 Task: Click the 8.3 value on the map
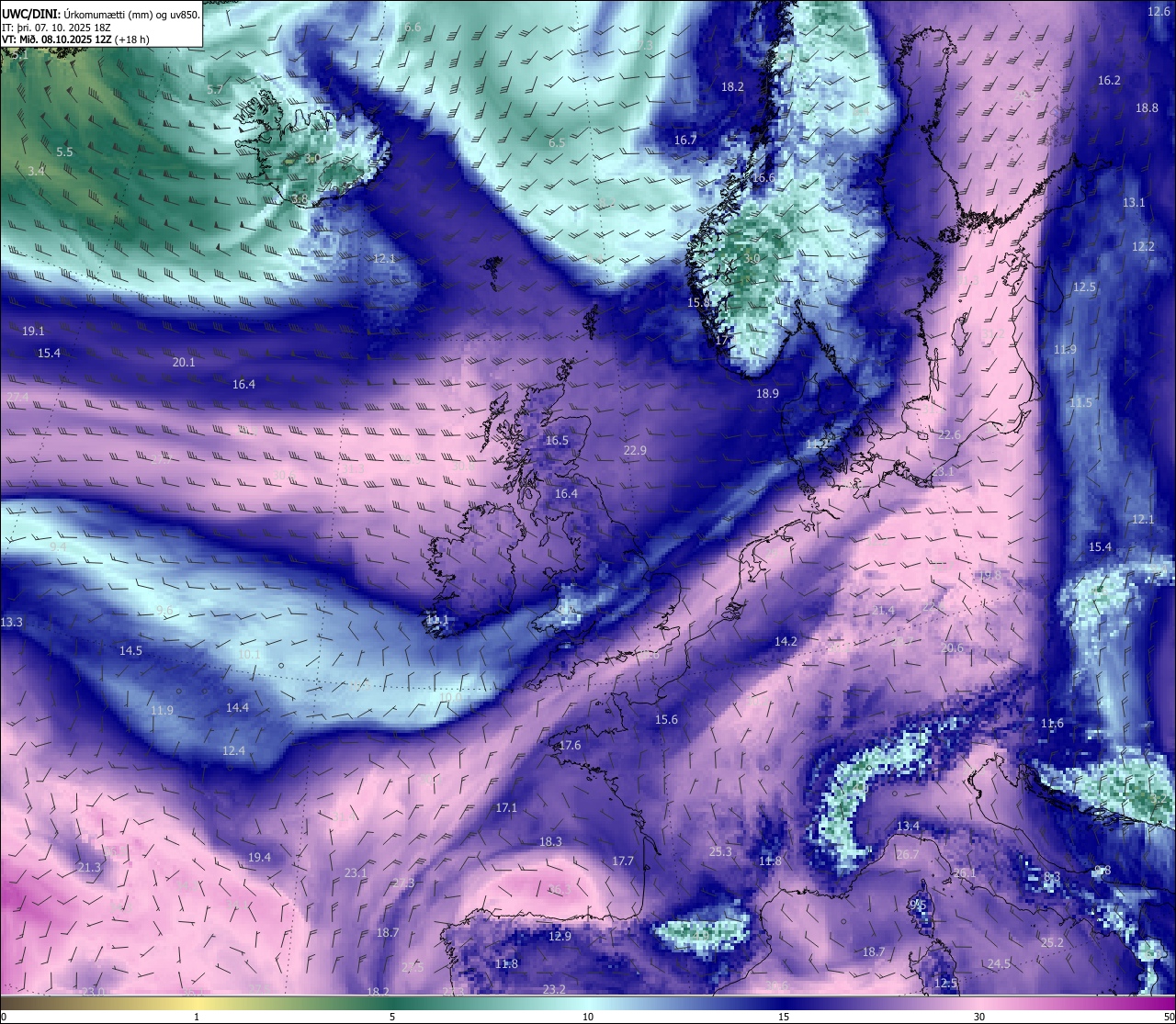coord(1052,877)
